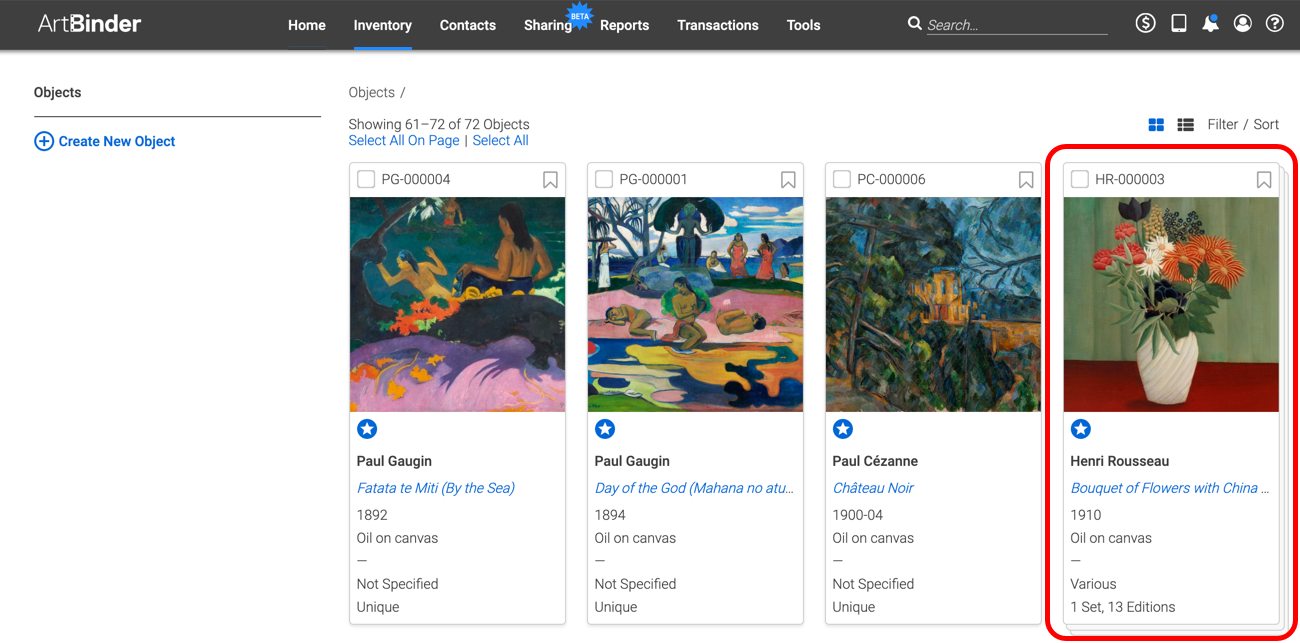Switch to list view layout
Image resolution: width=1300 pixels, height=643 pixels.
point(1186,125)
